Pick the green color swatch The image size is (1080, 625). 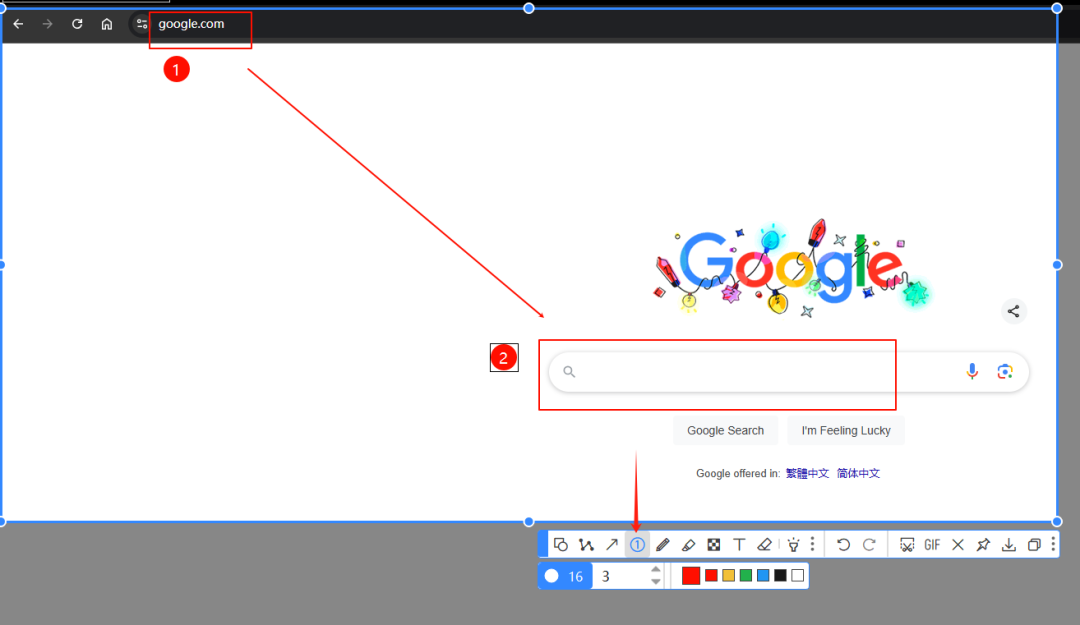[746, 576]
